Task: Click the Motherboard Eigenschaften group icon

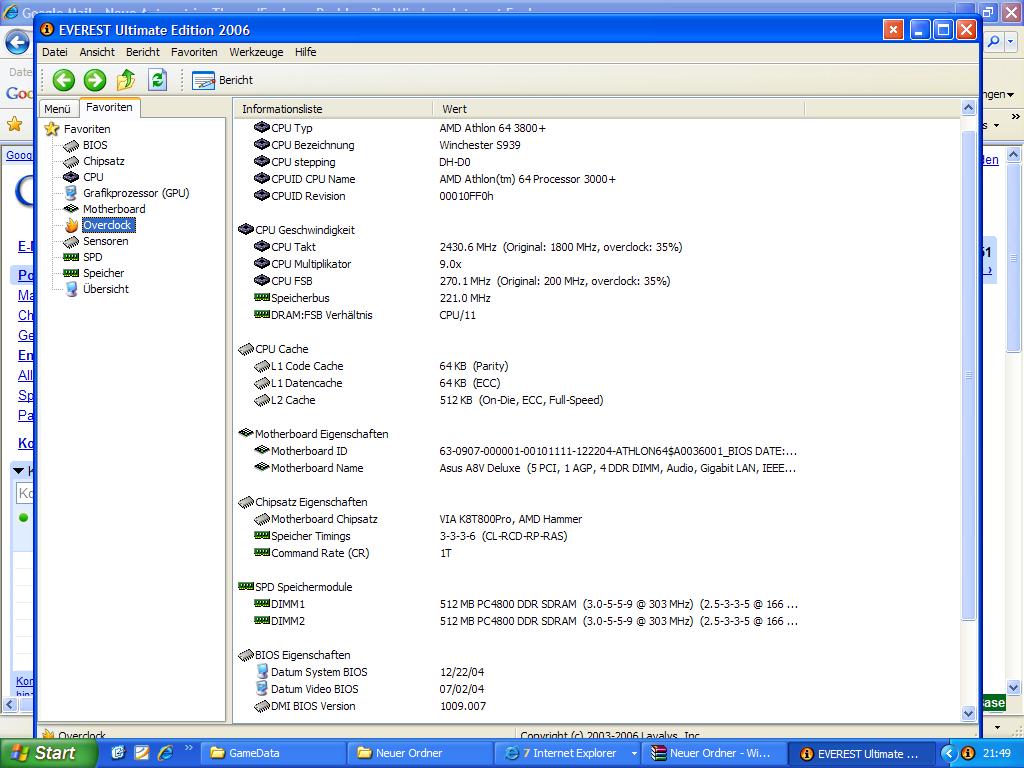Action: tap(246, 433)
